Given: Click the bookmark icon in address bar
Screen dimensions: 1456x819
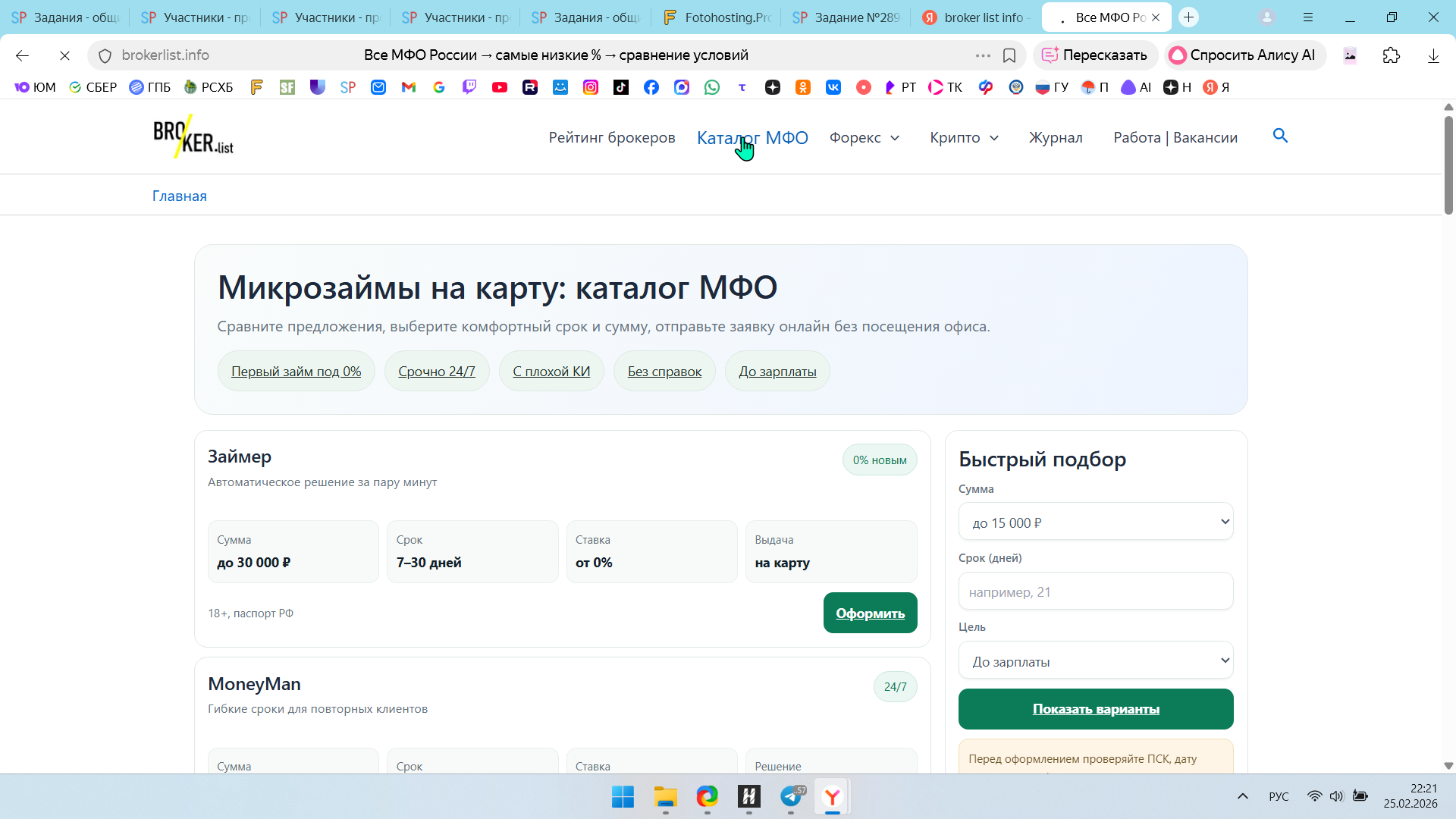Looking at the screenshot, I should [1009, 55].
